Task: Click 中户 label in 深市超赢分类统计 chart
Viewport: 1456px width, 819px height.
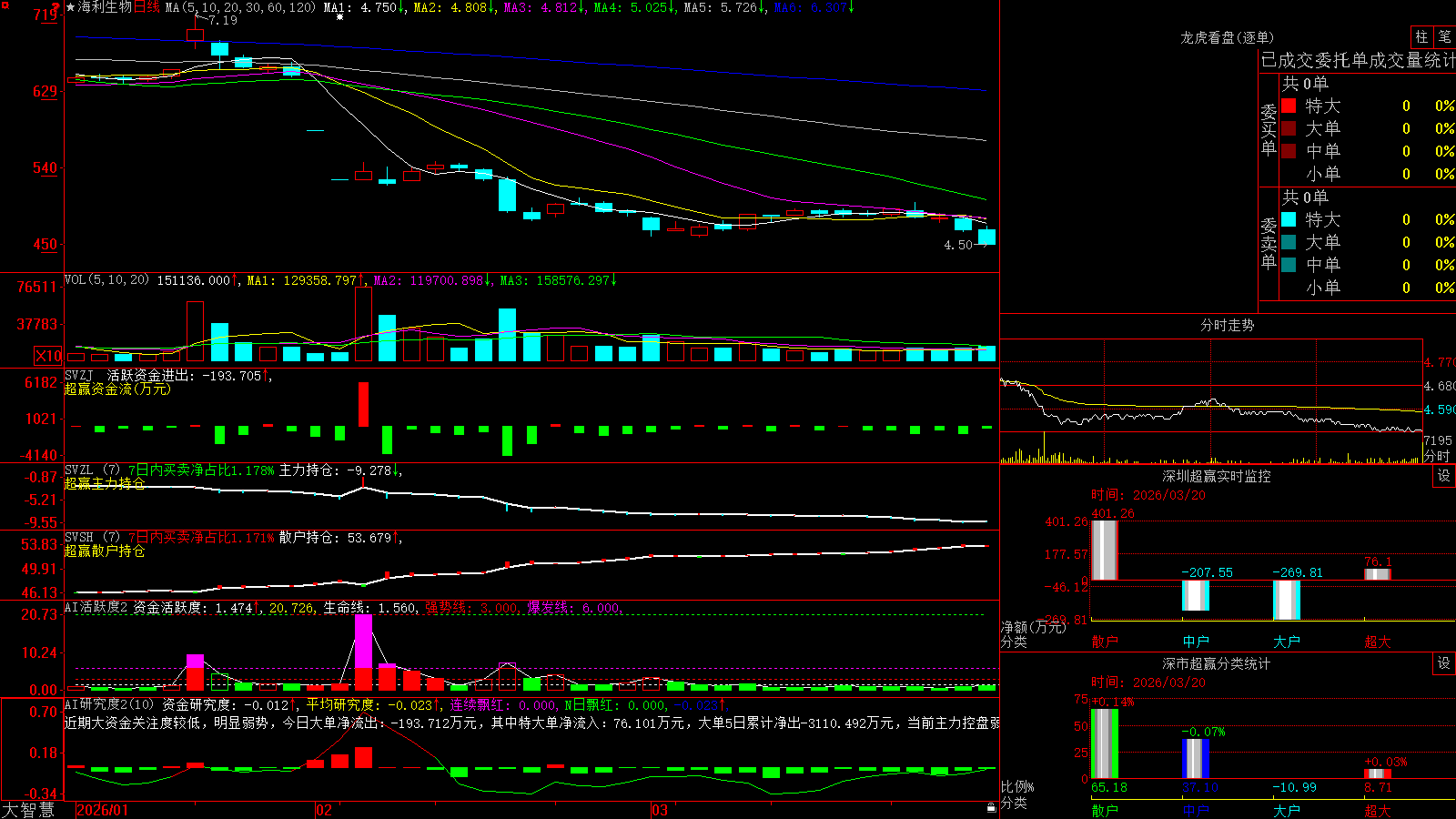Action: click(x=1196, y=810)
